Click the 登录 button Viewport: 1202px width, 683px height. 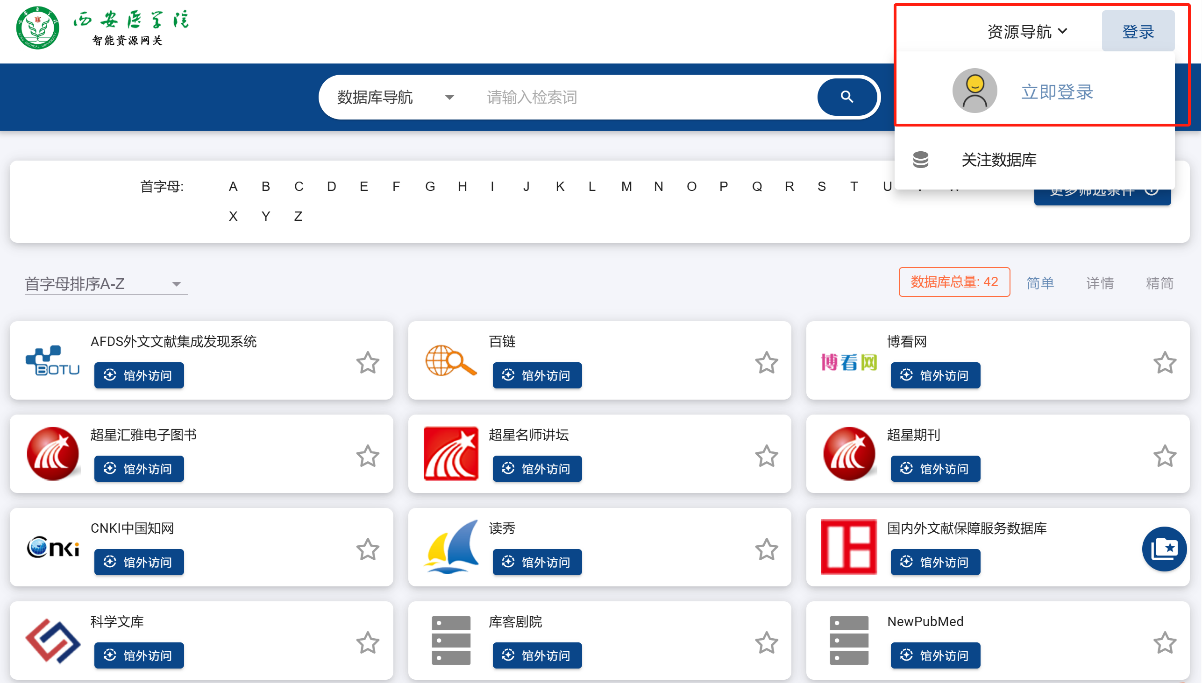1138,31
